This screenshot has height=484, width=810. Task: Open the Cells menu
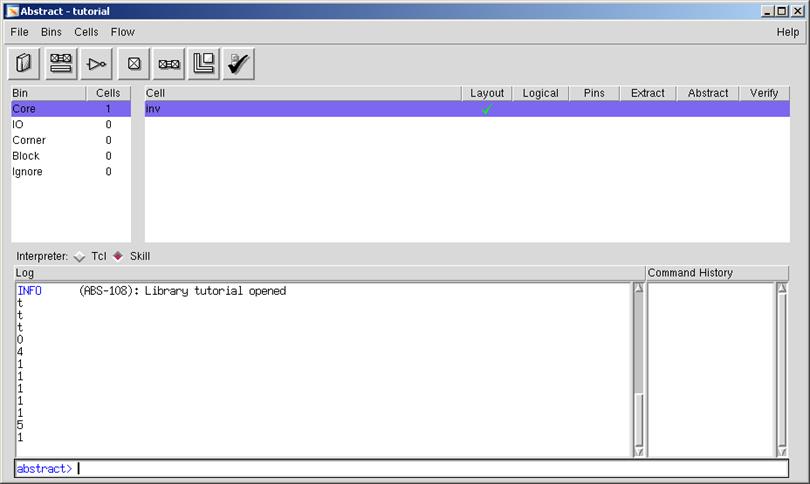[x=86, y=32]
